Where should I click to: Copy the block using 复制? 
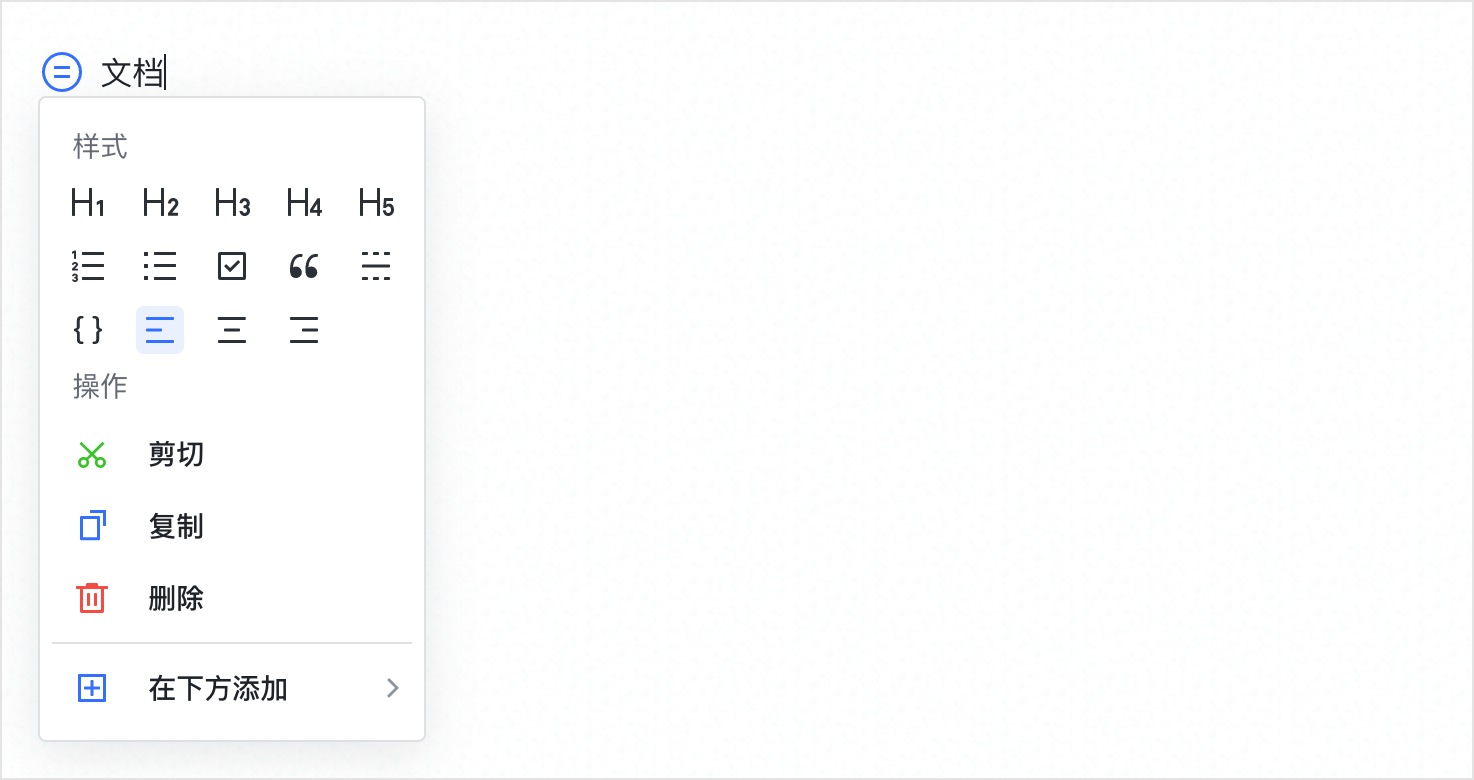[176, 527]
